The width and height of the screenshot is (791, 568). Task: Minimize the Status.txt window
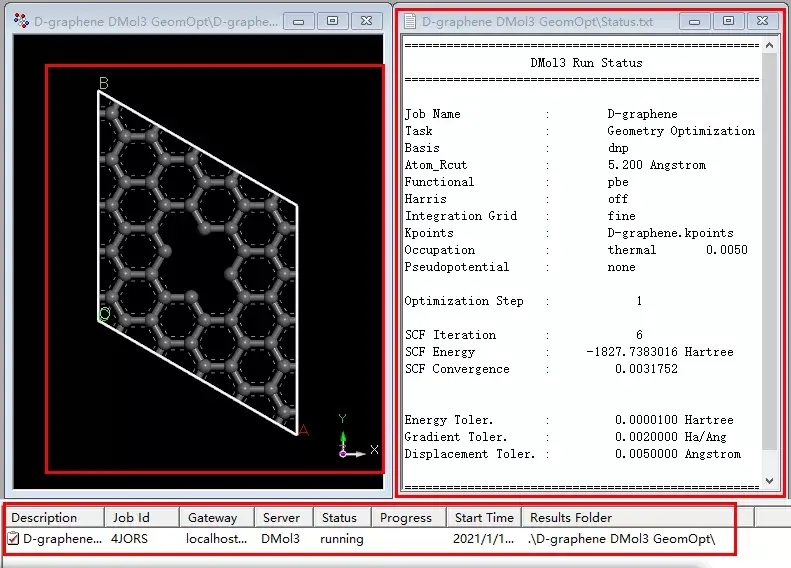[695, 20]
